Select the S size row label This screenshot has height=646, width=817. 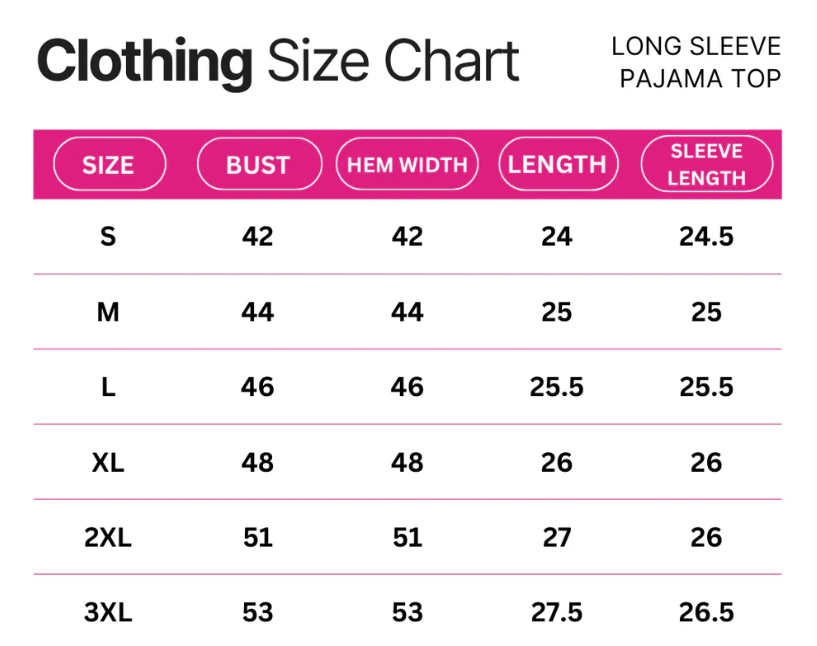(x=108, y=237)
